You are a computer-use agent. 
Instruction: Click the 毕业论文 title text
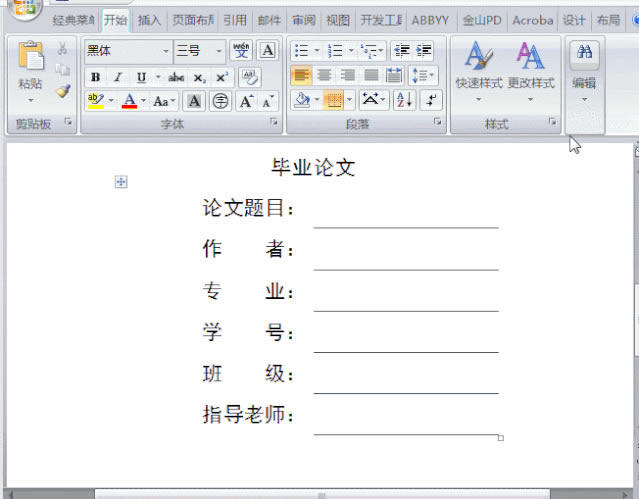point(313,167)
